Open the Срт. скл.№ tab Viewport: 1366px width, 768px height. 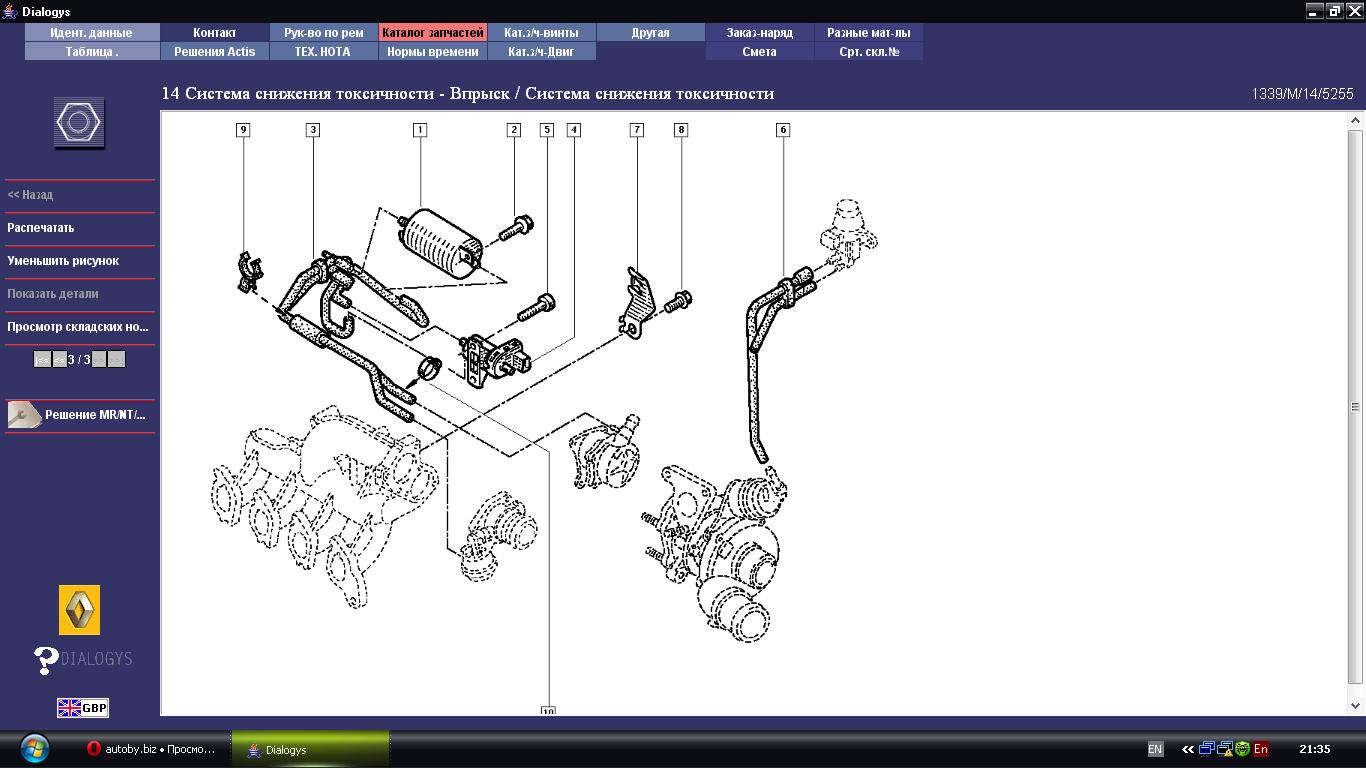(x=869, y=52)
